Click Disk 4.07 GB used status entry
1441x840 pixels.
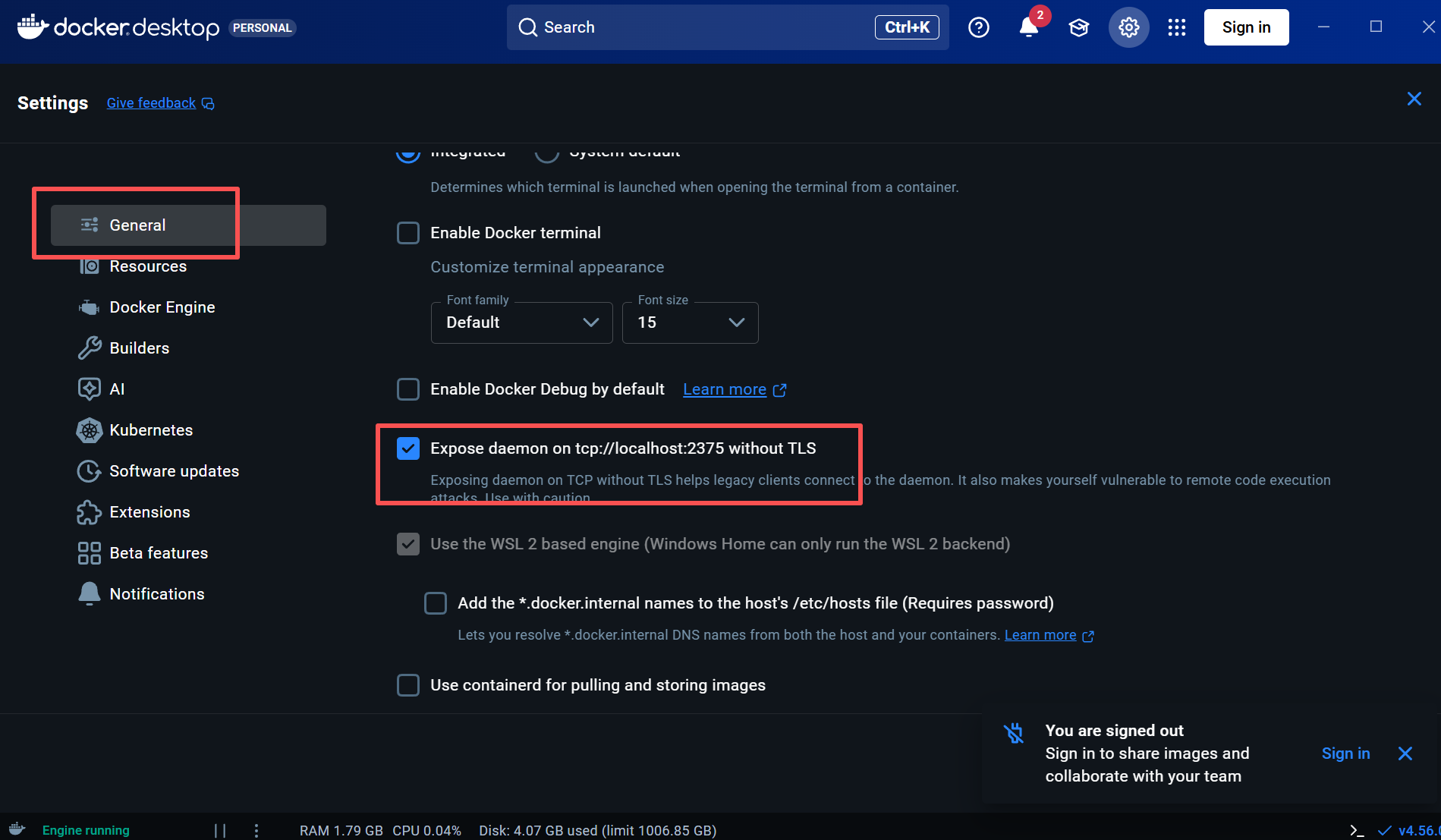pyautogui.click(x=598, y=830)
